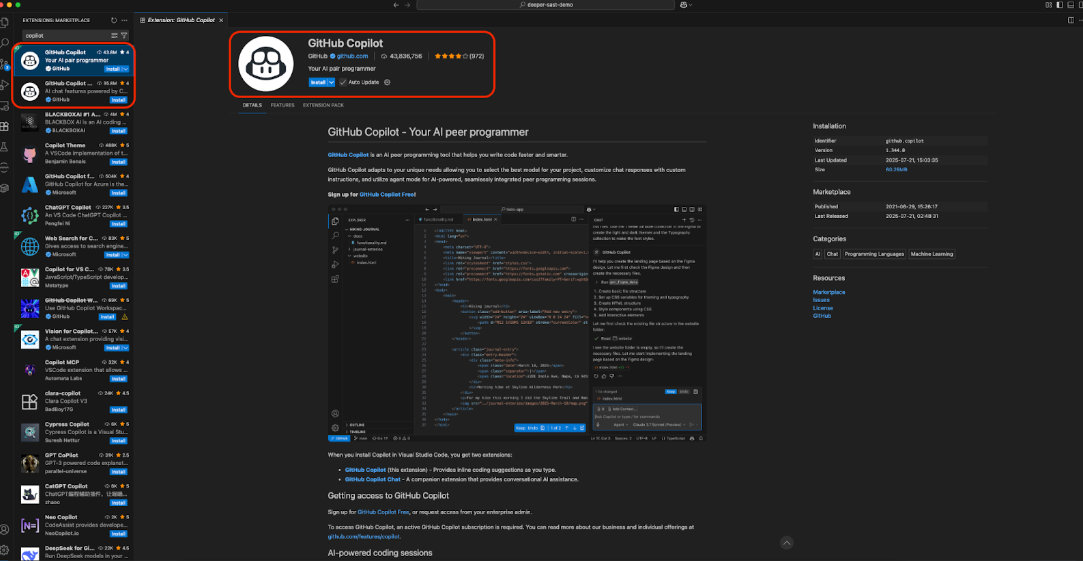The height and width of the screenshot is (561, 1083).
Task: Clear extensions search results icon
Action: tap(113, 35)
